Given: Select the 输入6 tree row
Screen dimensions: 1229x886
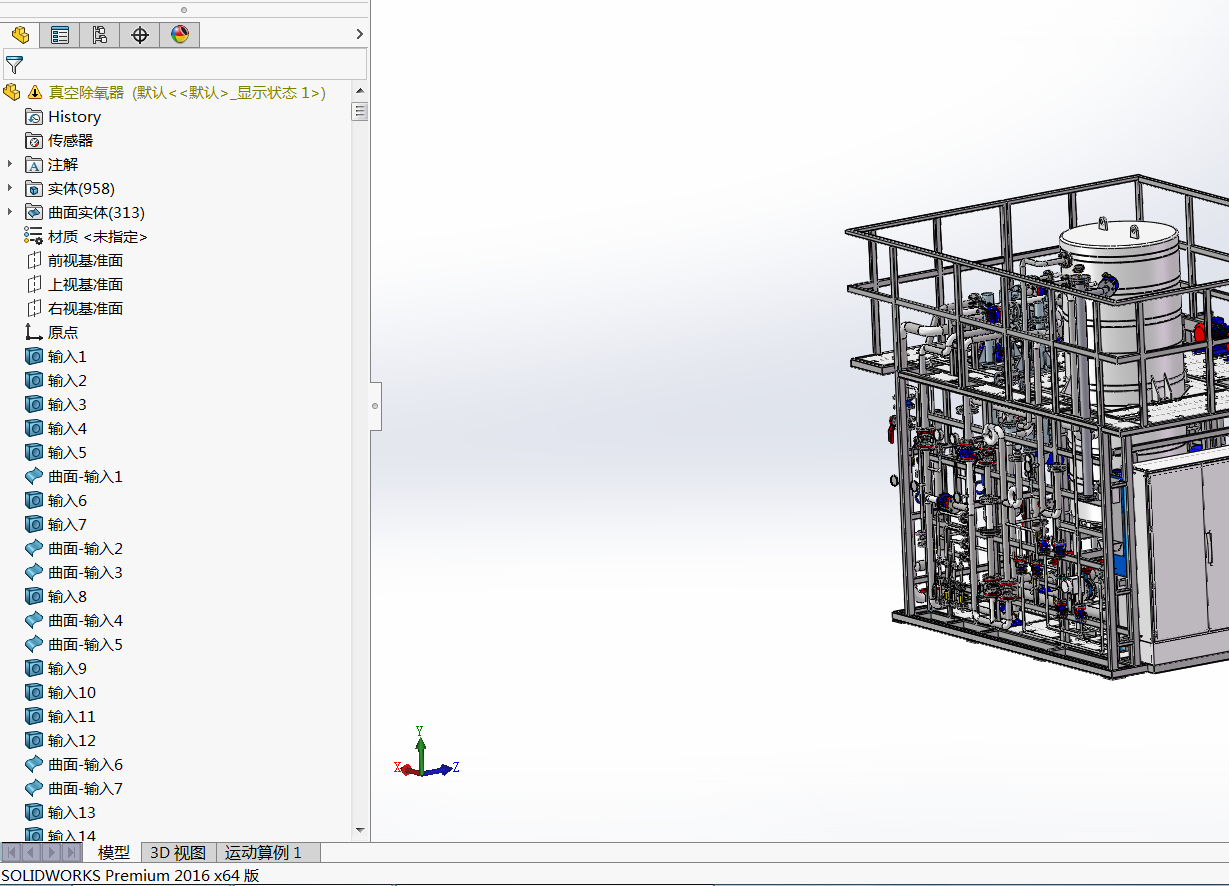Looking at the screenshot, I should tap(56, 501).
